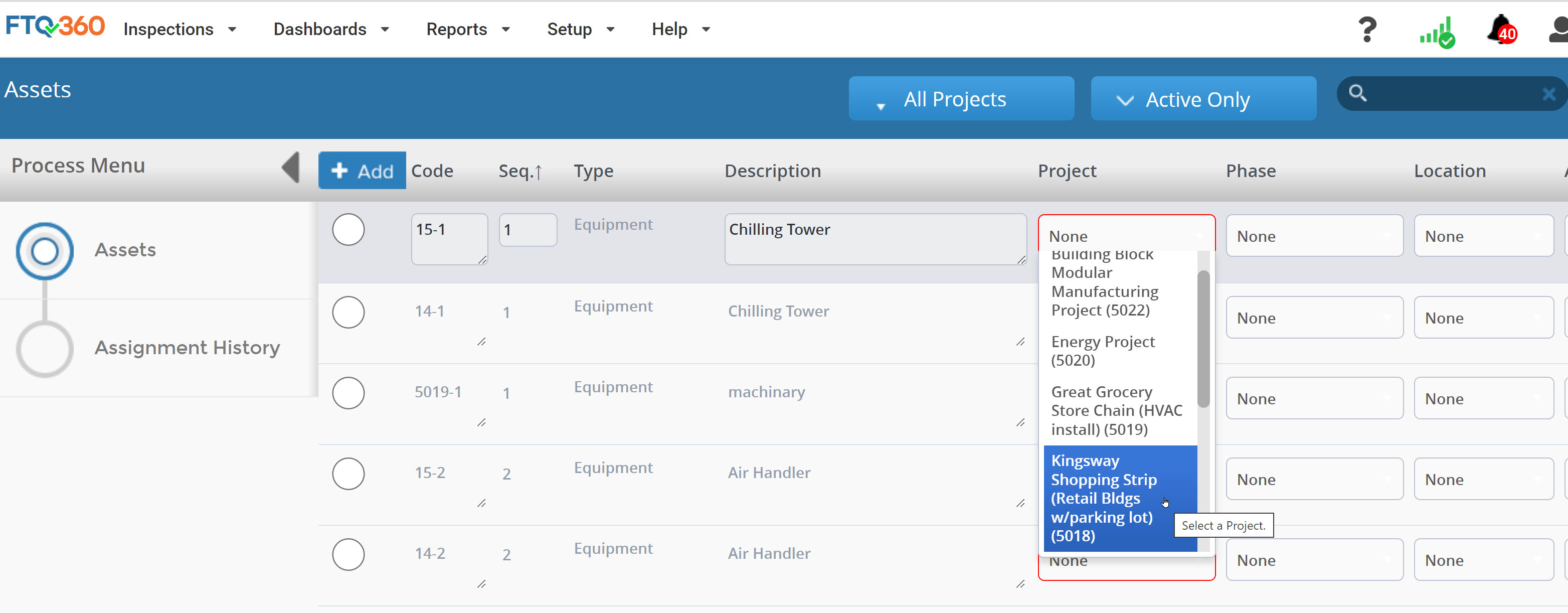The height and width of the screenshot is (613, 1568).
Task: Open the green signal status icon
Action: point(1437,32)
